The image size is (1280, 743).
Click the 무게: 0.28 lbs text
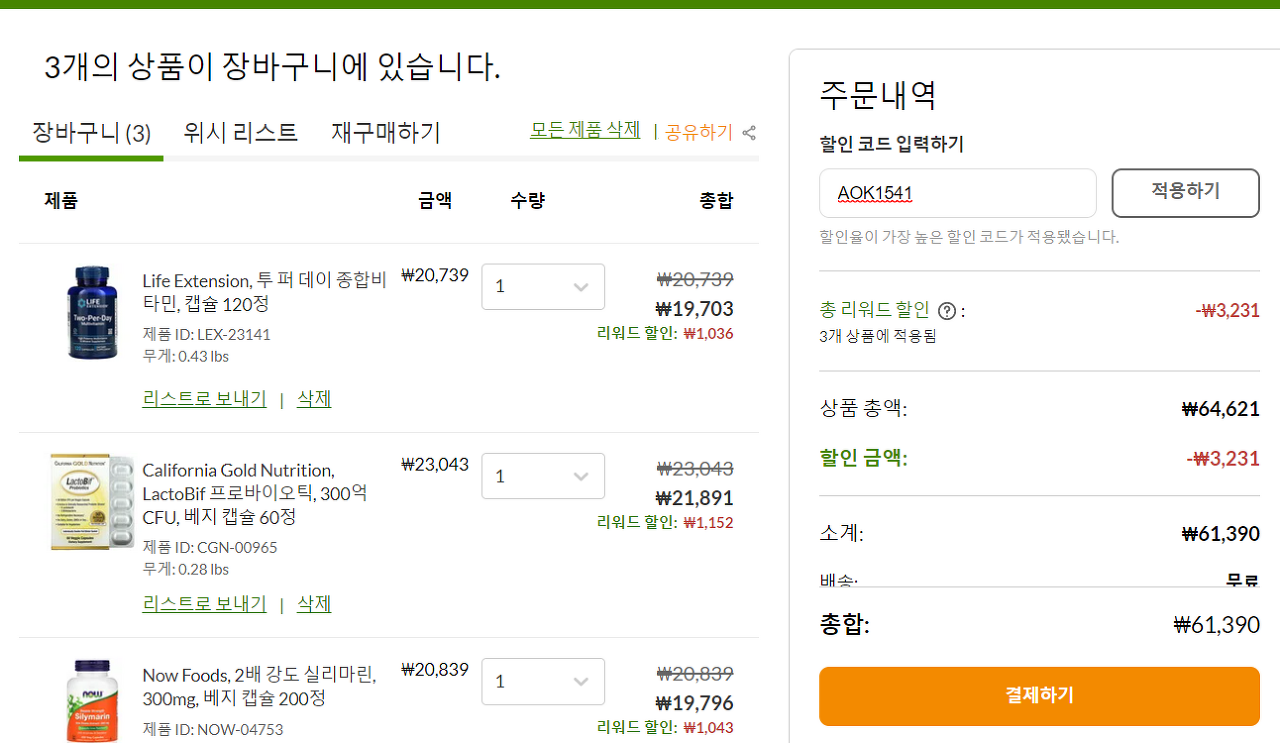[186, 569]
